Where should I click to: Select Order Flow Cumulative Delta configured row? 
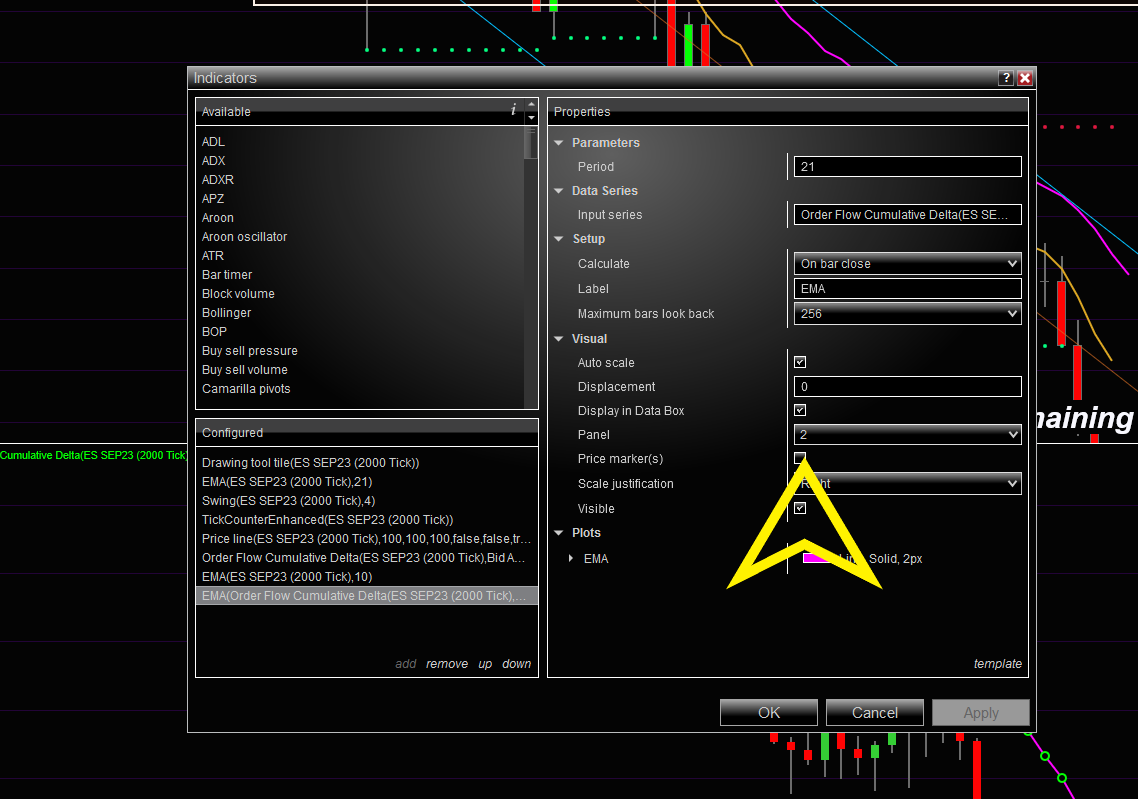point(367,557)
